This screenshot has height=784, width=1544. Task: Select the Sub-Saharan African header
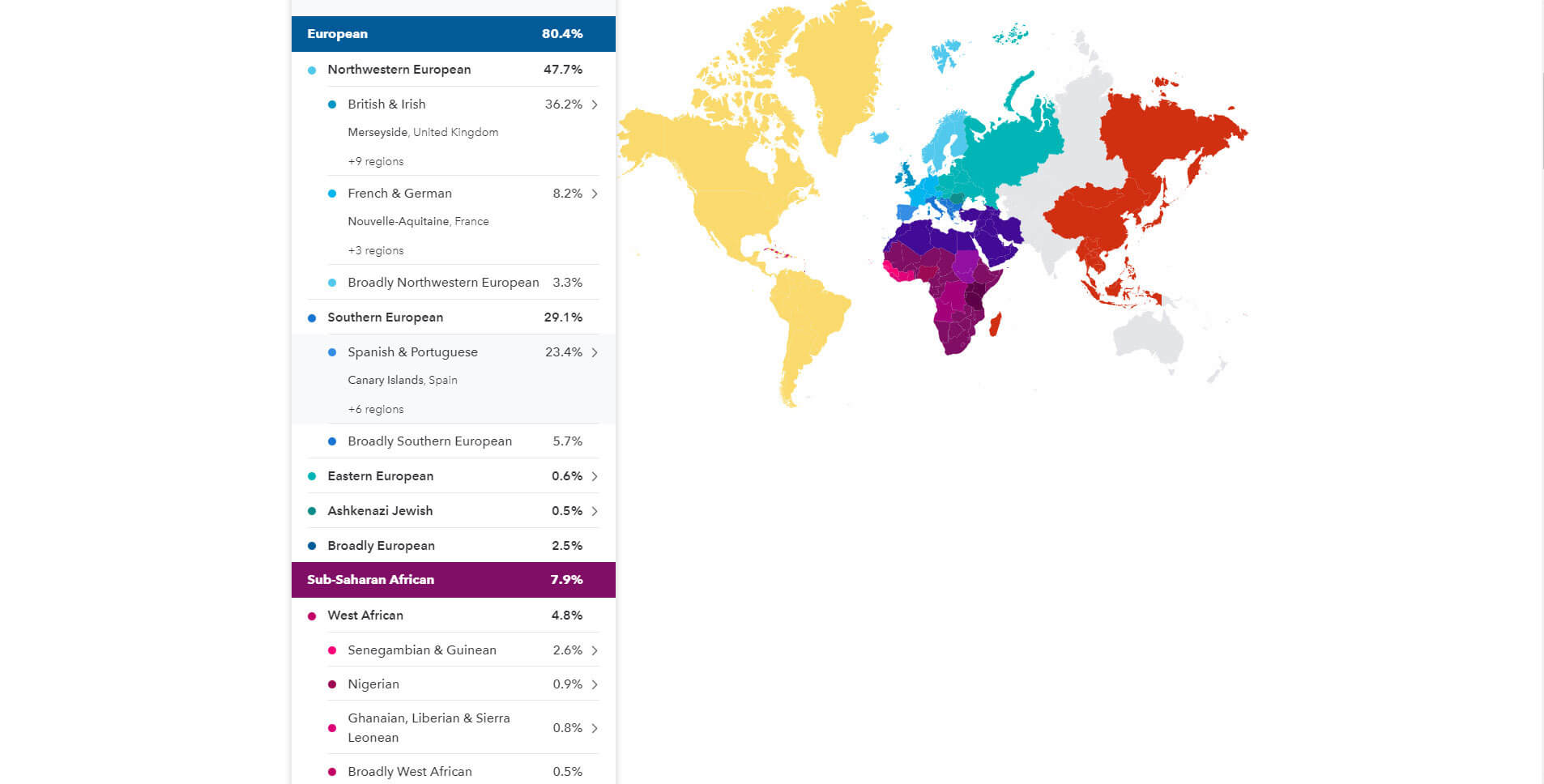pyautogui.click(x=453, y=580)
